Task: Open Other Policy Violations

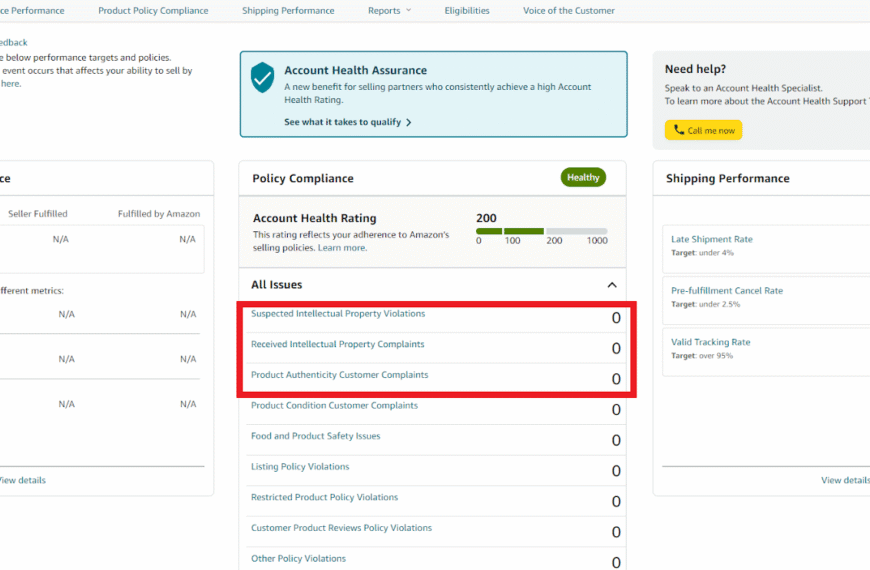Action: 298,558
